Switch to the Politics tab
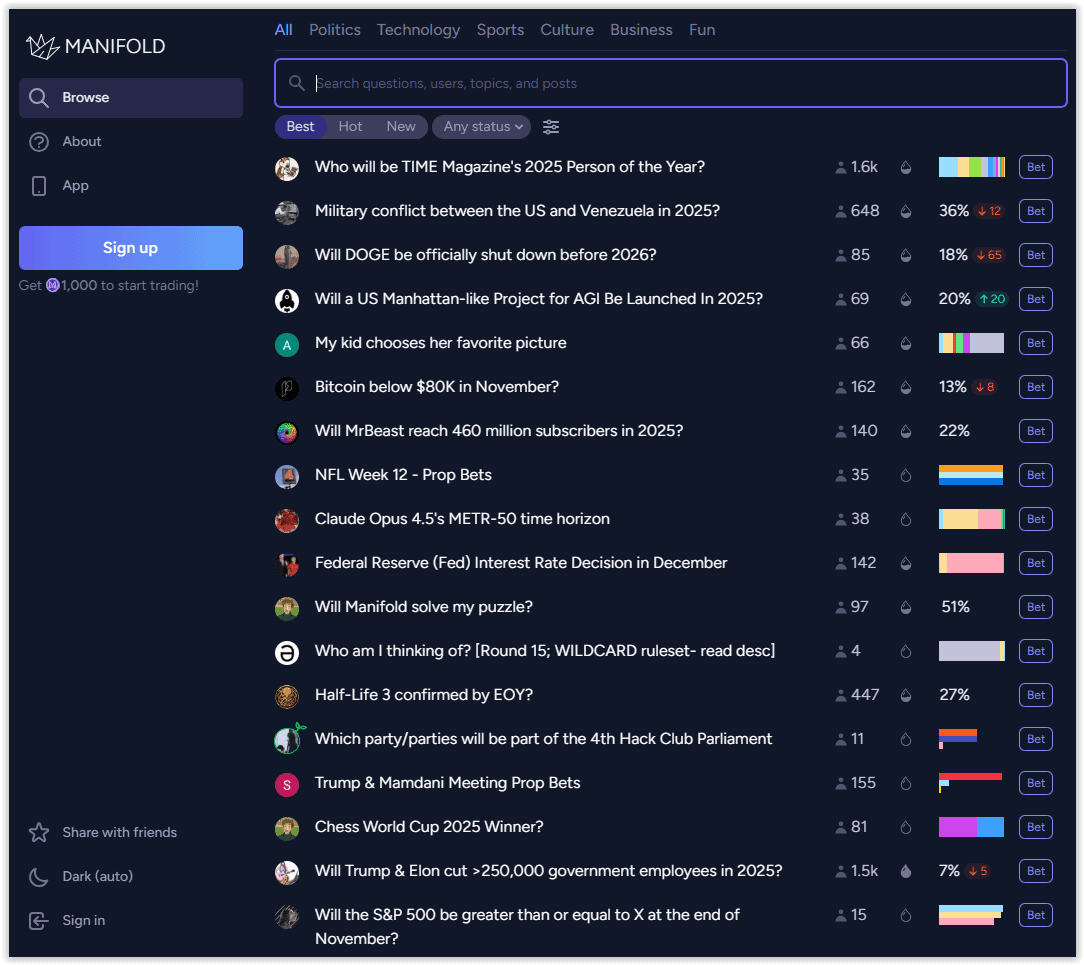Screen dimensions: 1084x965 (335, 30)
